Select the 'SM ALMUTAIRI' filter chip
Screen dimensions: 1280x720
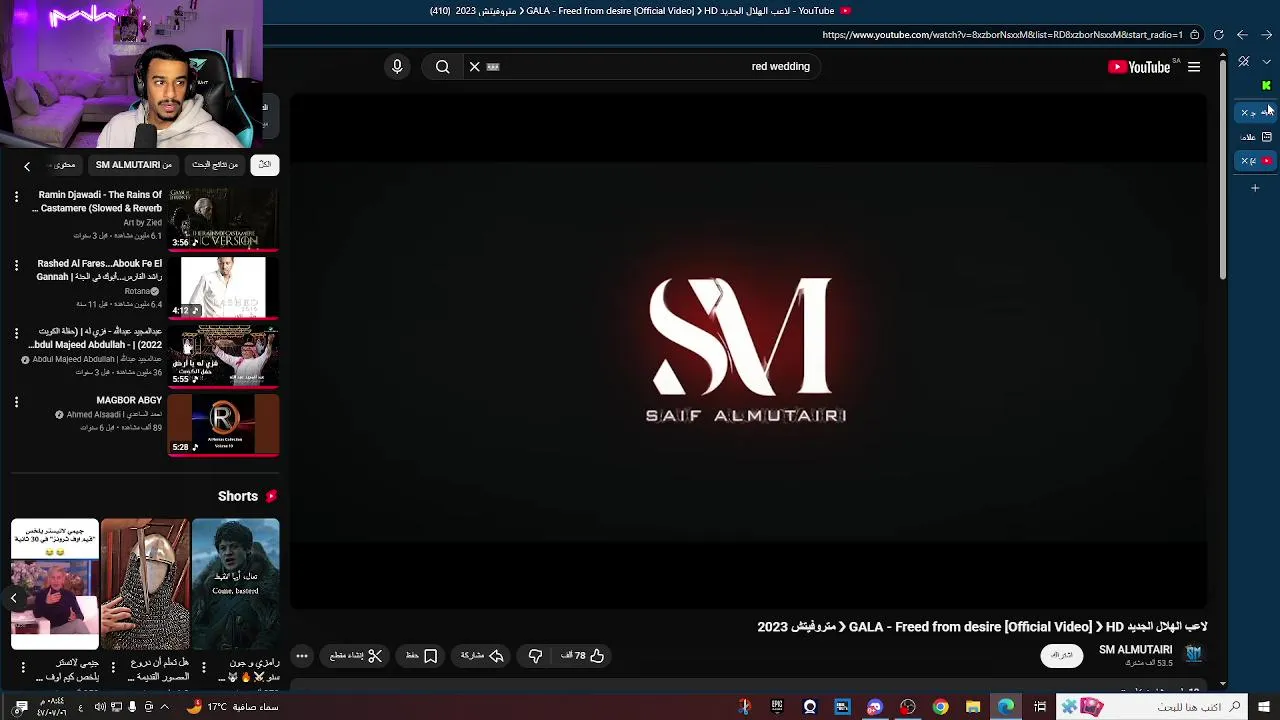(134, 165)
